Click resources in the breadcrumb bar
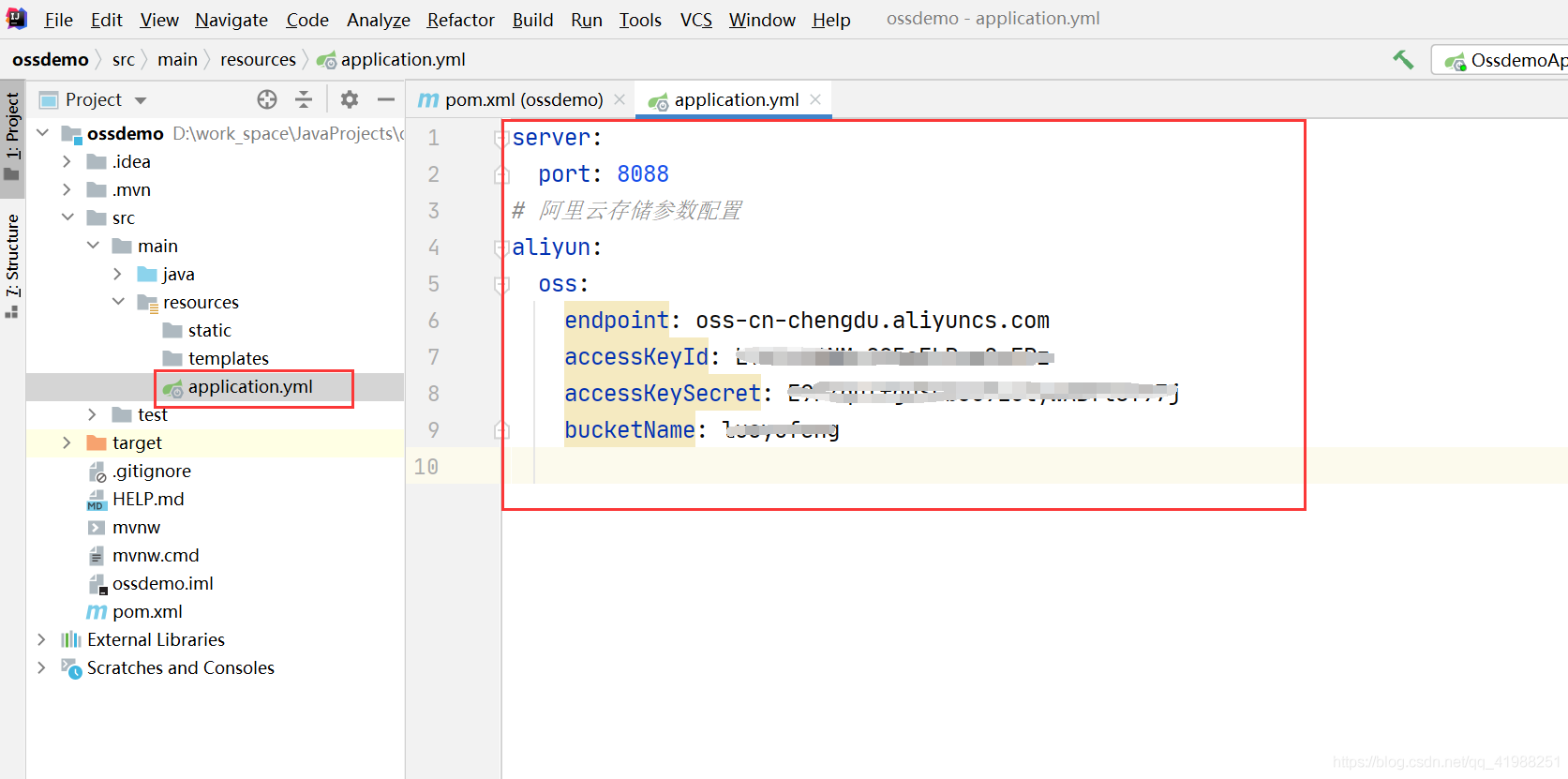 [x=258, y=60]
